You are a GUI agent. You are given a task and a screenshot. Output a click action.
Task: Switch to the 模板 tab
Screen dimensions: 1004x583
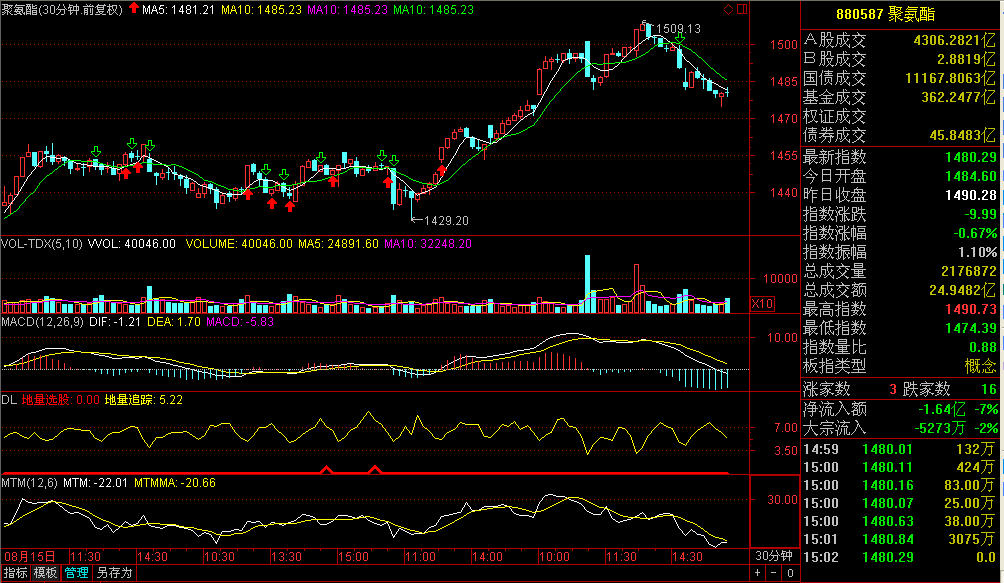[45, 574]
